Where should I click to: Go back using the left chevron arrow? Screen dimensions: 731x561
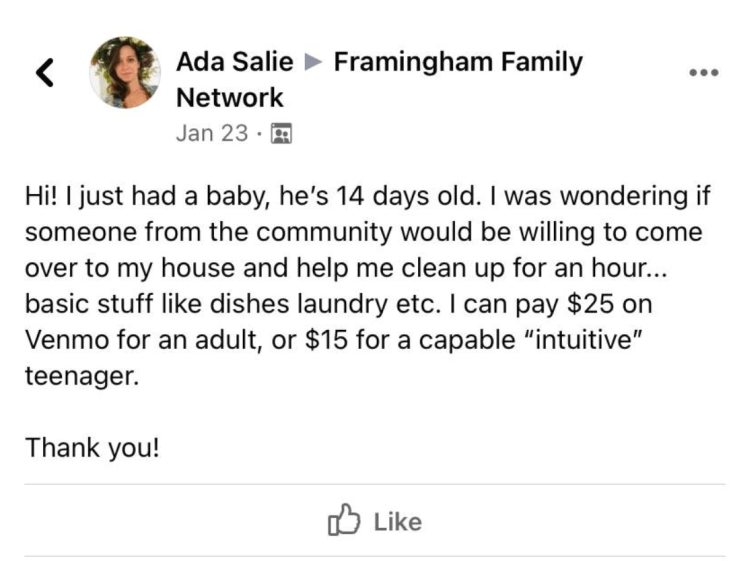pyautogui.click(x=45, y=72)
